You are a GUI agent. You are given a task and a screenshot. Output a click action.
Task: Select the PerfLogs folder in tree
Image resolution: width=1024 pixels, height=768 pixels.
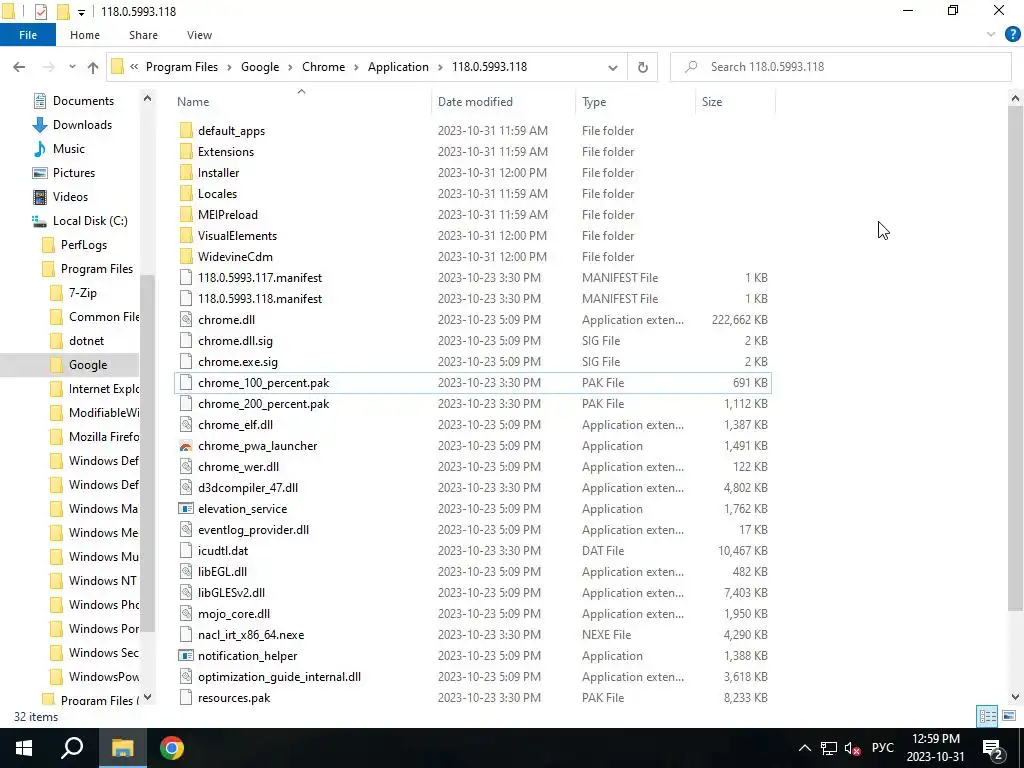pos(83,245)
